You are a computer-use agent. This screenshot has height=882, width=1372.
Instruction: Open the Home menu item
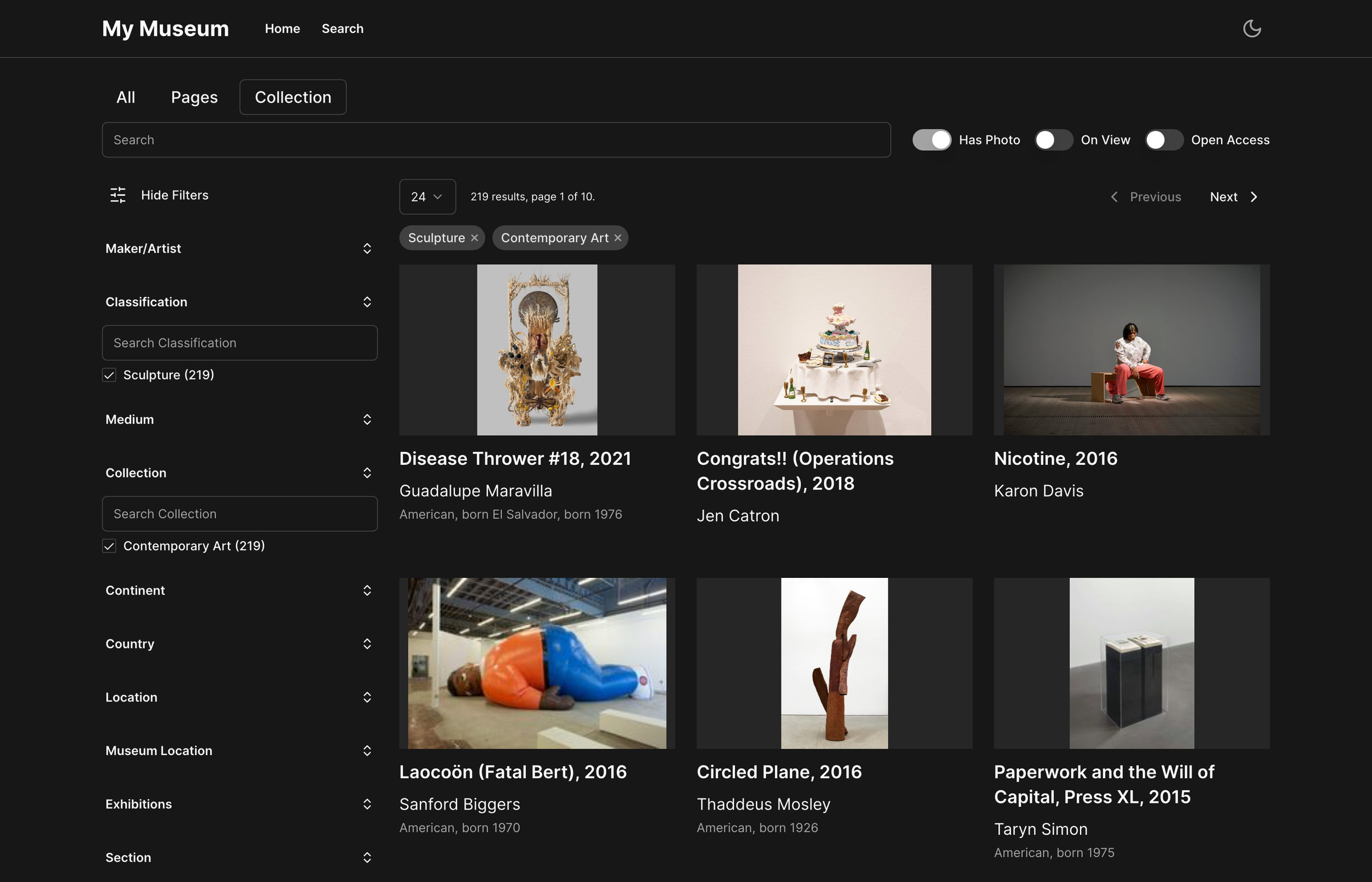282,28
